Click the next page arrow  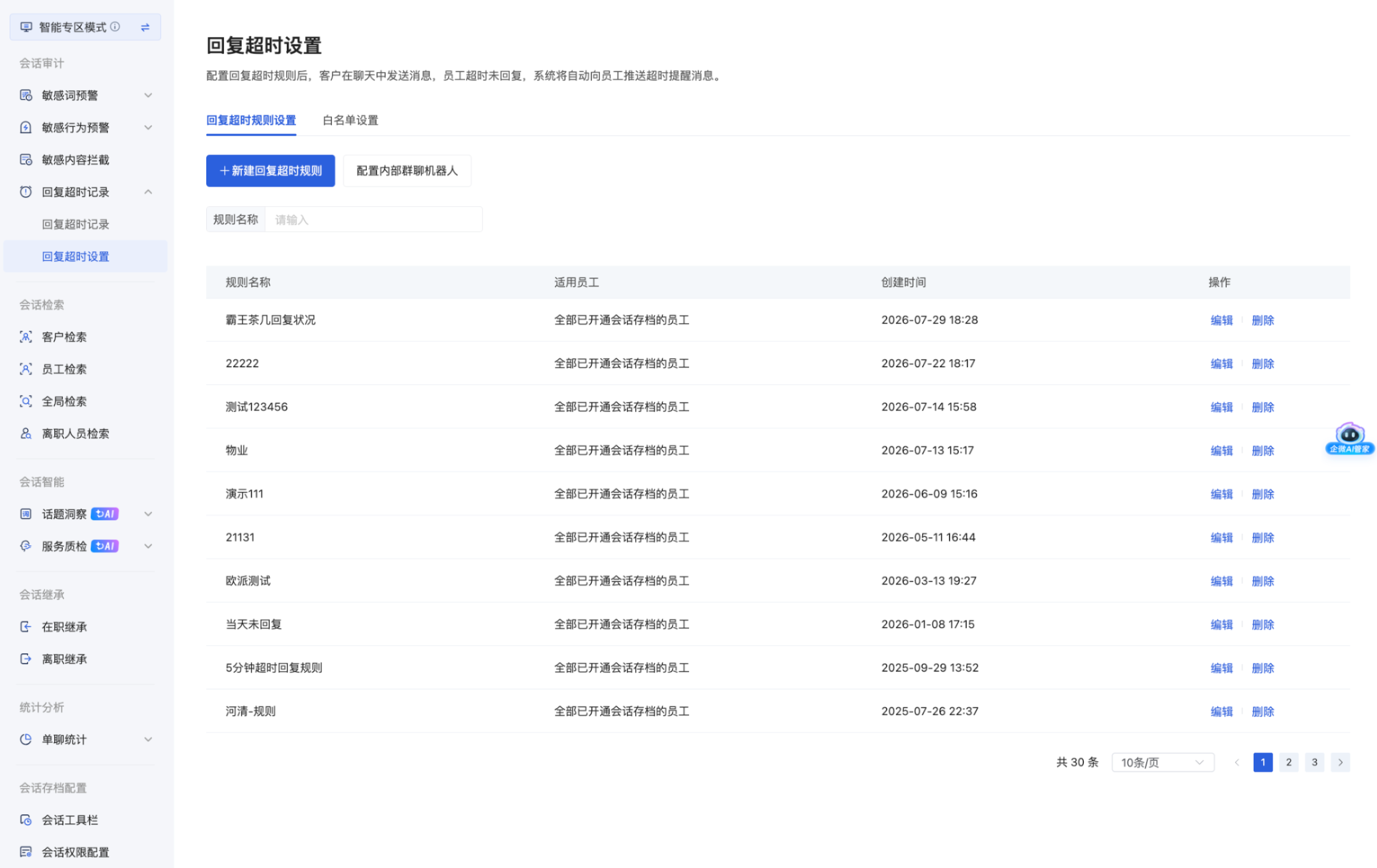1340,762
